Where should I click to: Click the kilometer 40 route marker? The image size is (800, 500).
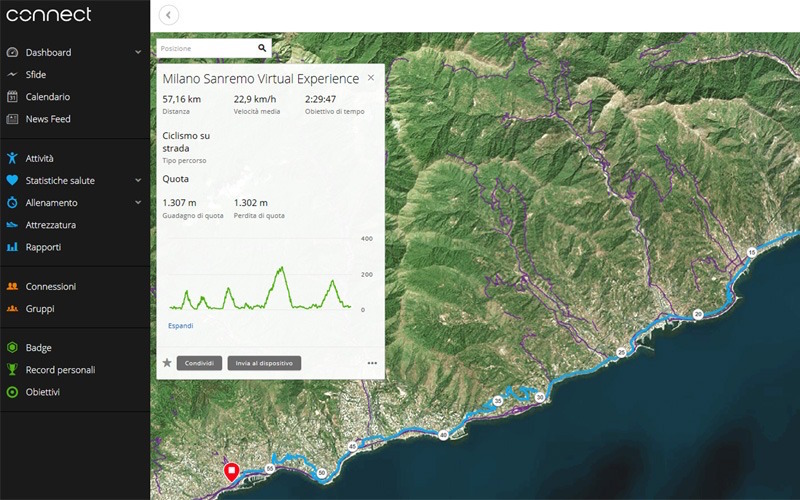pos(443,435)
